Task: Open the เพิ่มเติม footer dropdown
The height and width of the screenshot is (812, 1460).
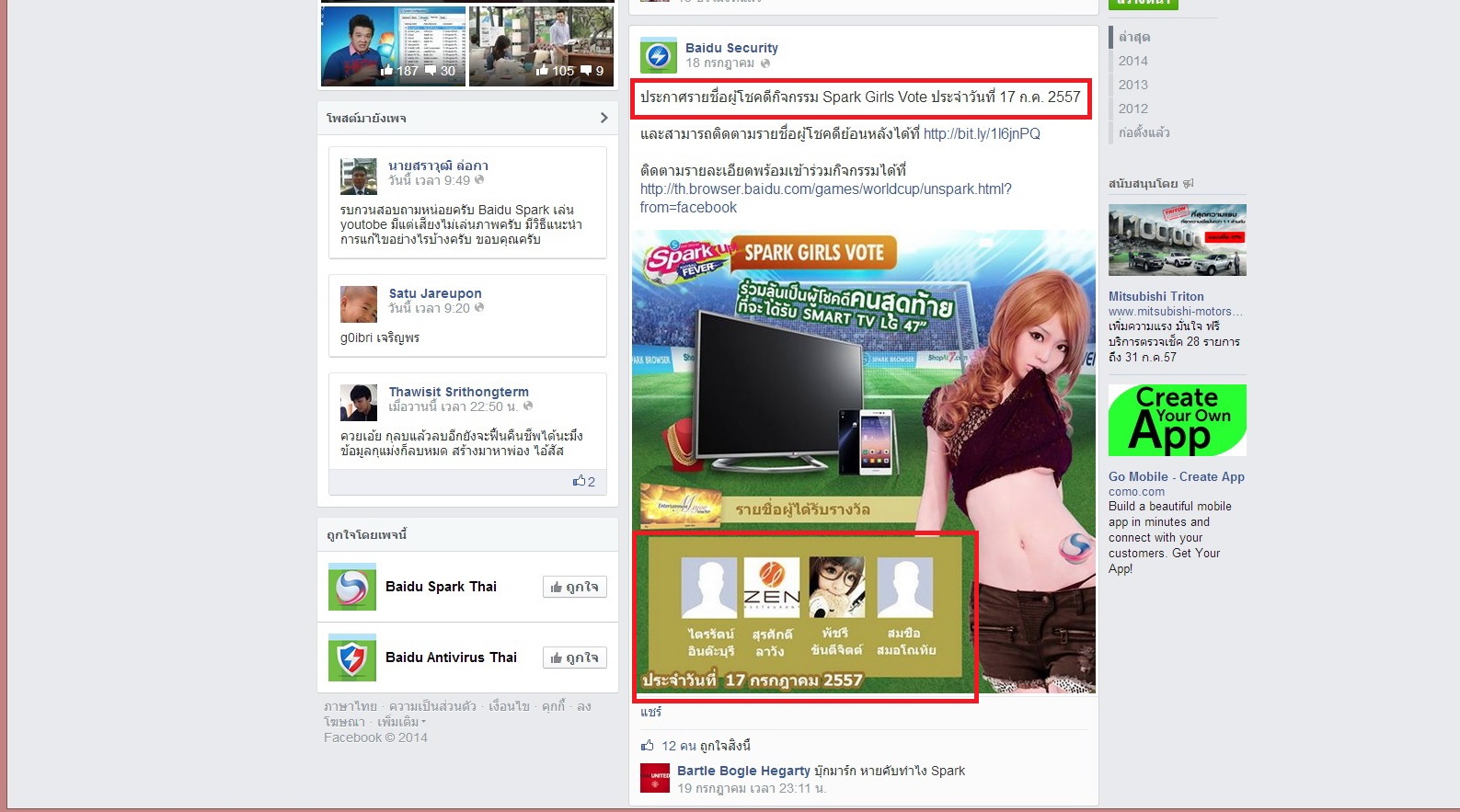Action: (401, 722)
